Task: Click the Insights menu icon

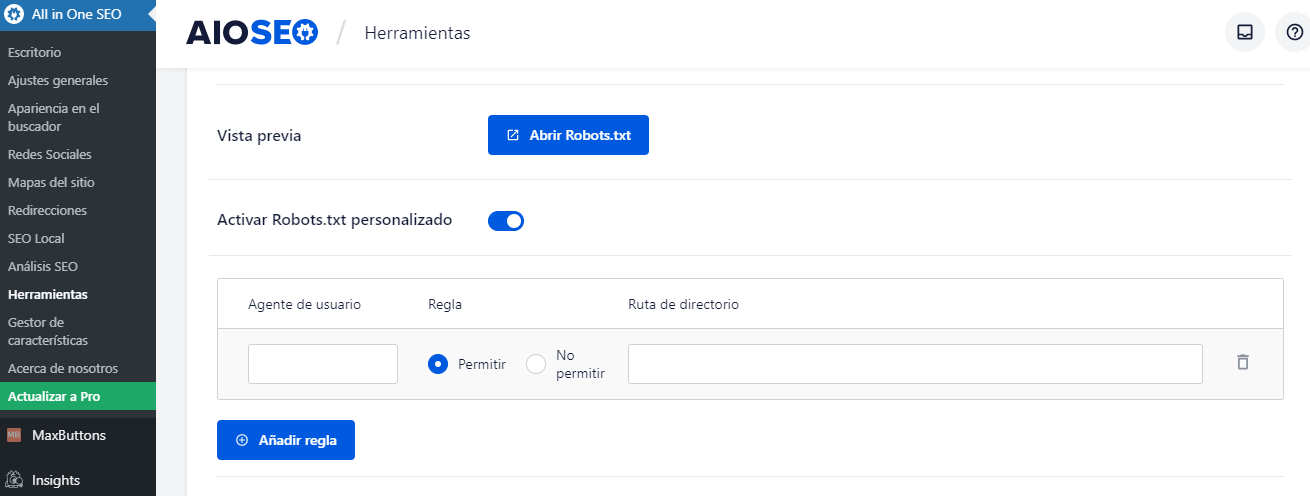Action: click(14, 480)
